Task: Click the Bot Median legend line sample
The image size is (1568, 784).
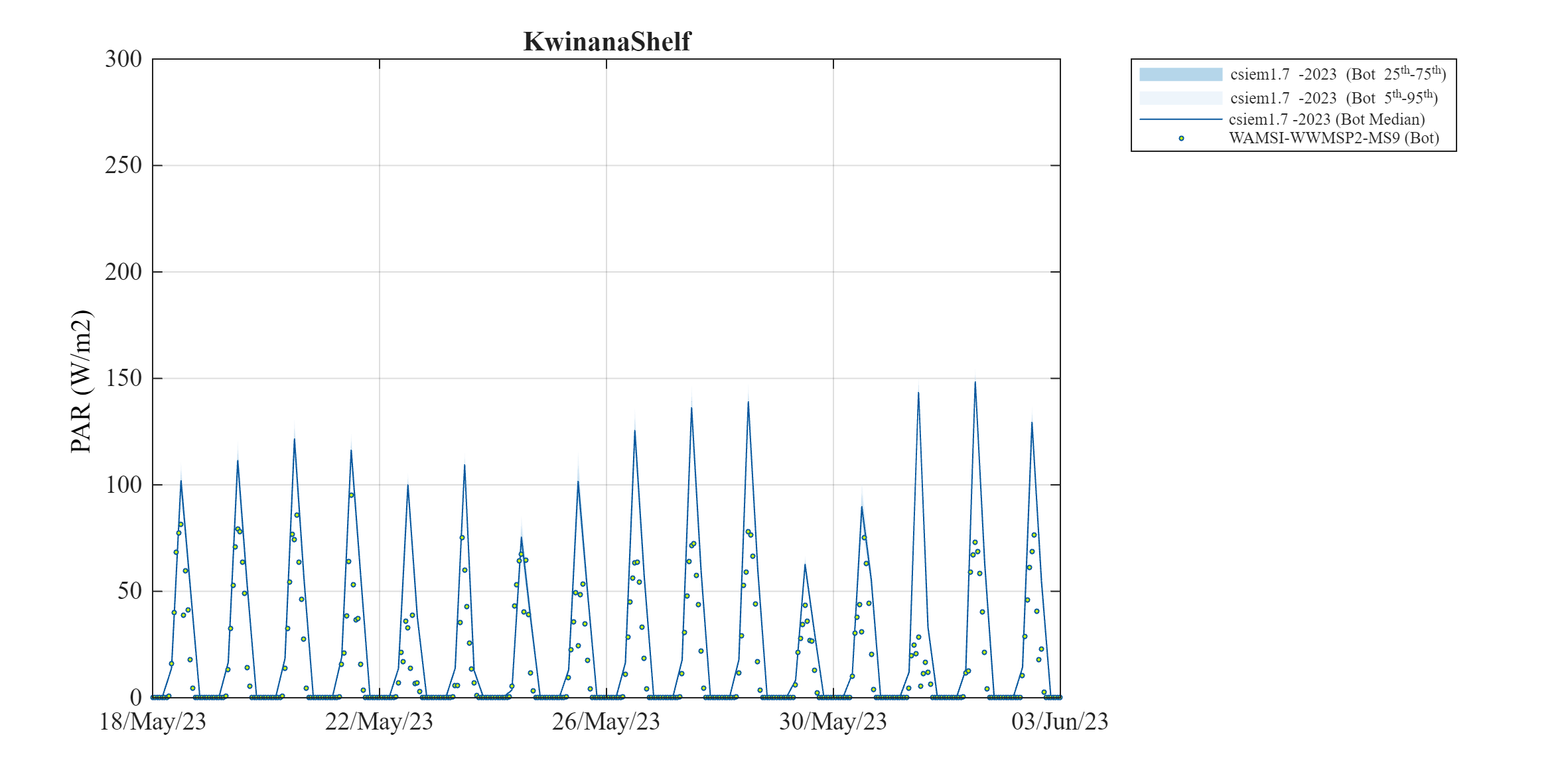Action: [1180, 119]
